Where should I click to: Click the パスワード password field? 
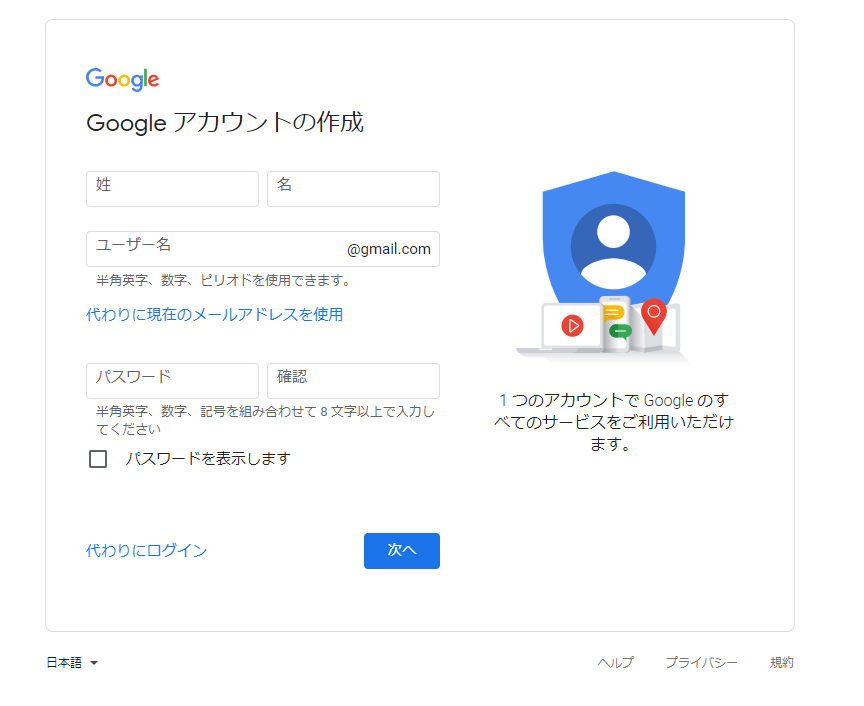[x=172, y=381]
